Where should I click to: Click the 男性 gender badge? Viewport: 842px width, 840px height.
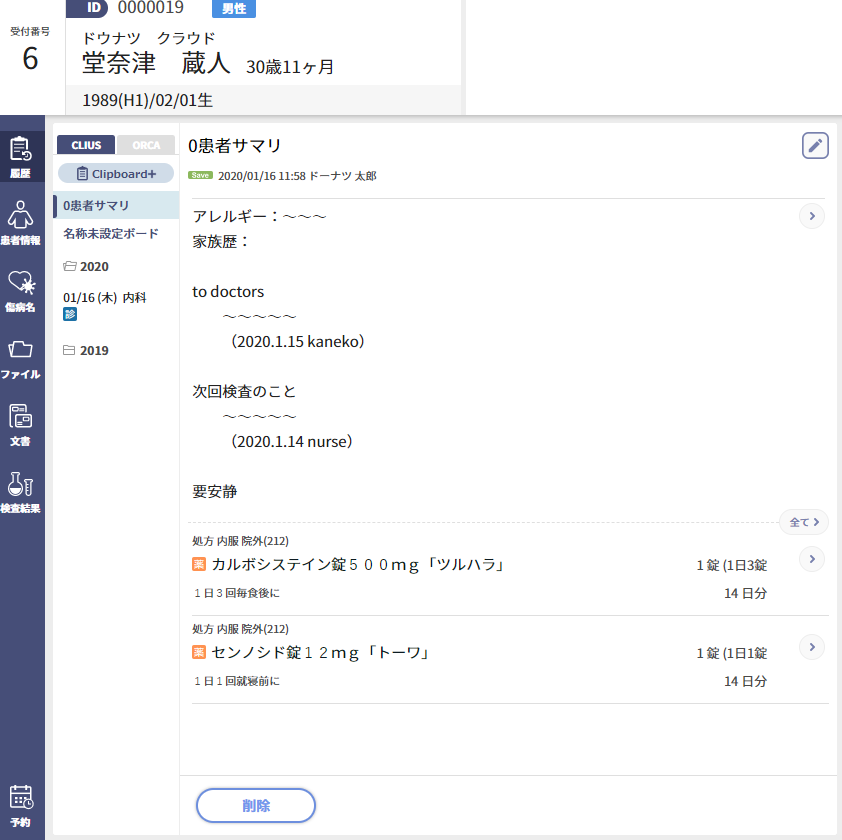click(x=234, y=9)
